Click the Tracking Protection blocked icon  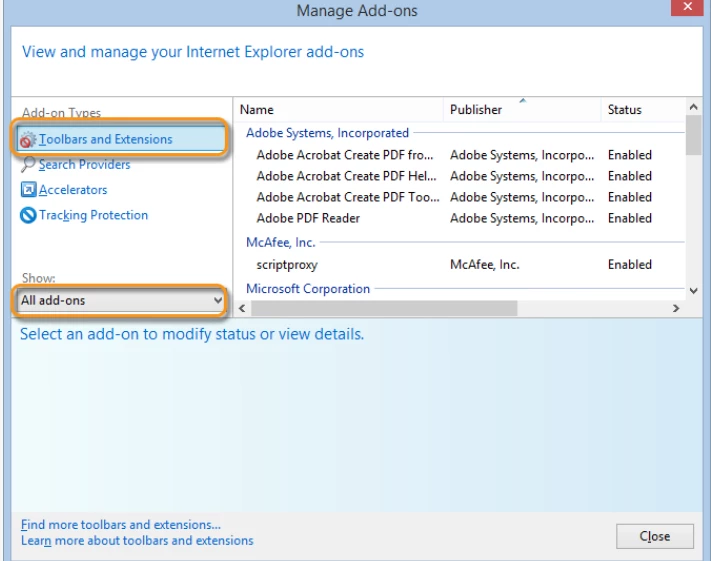[x=28, y=215]
